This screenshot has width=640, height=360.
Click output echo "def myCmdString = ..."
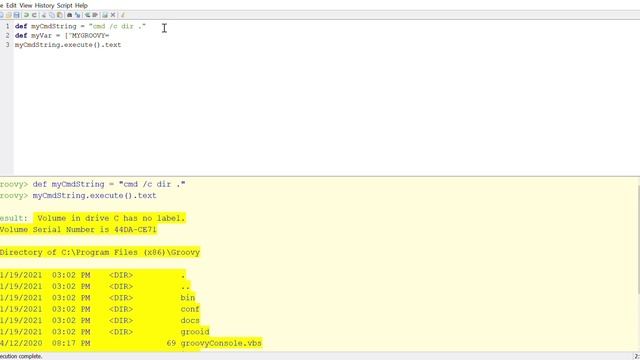[x=109, y=184]
